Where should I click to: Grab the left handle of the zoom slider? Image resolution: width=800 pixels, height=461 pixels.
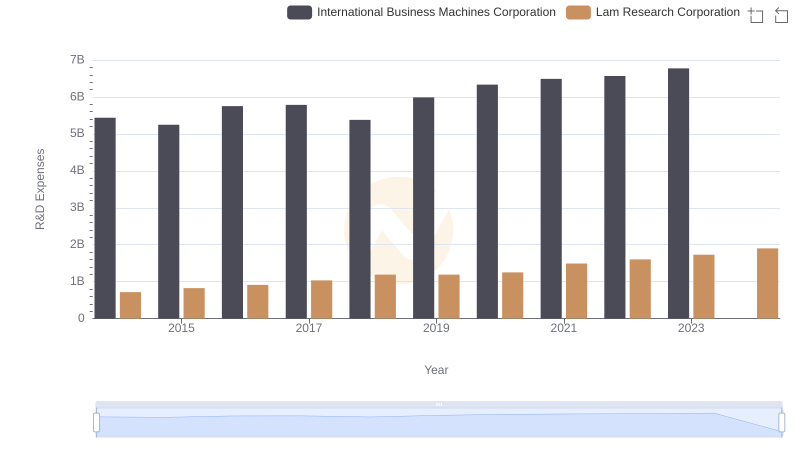point(96,423)
